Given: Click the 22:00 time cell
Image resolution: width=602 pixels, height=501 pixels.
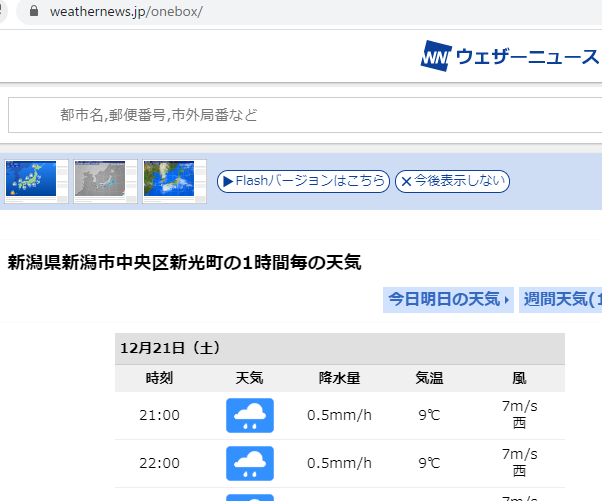Looking at the screenshot, I should (x=159, y=463).
